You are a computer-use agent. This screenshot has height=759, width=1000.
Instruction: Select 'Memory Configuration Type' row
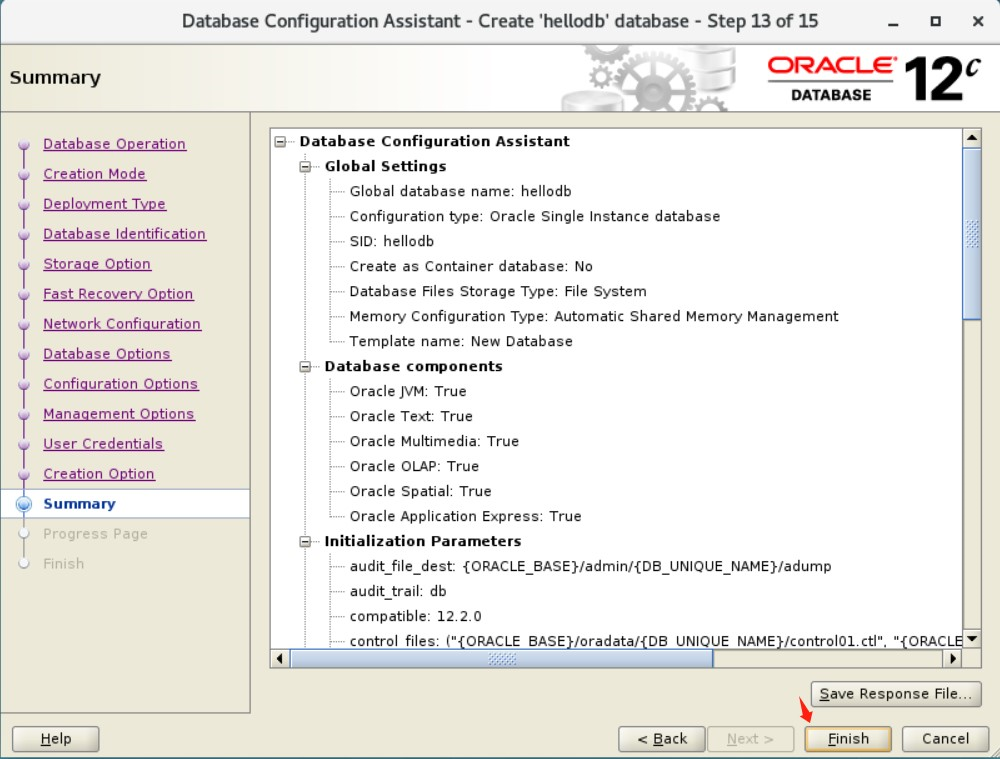point(594,316)
